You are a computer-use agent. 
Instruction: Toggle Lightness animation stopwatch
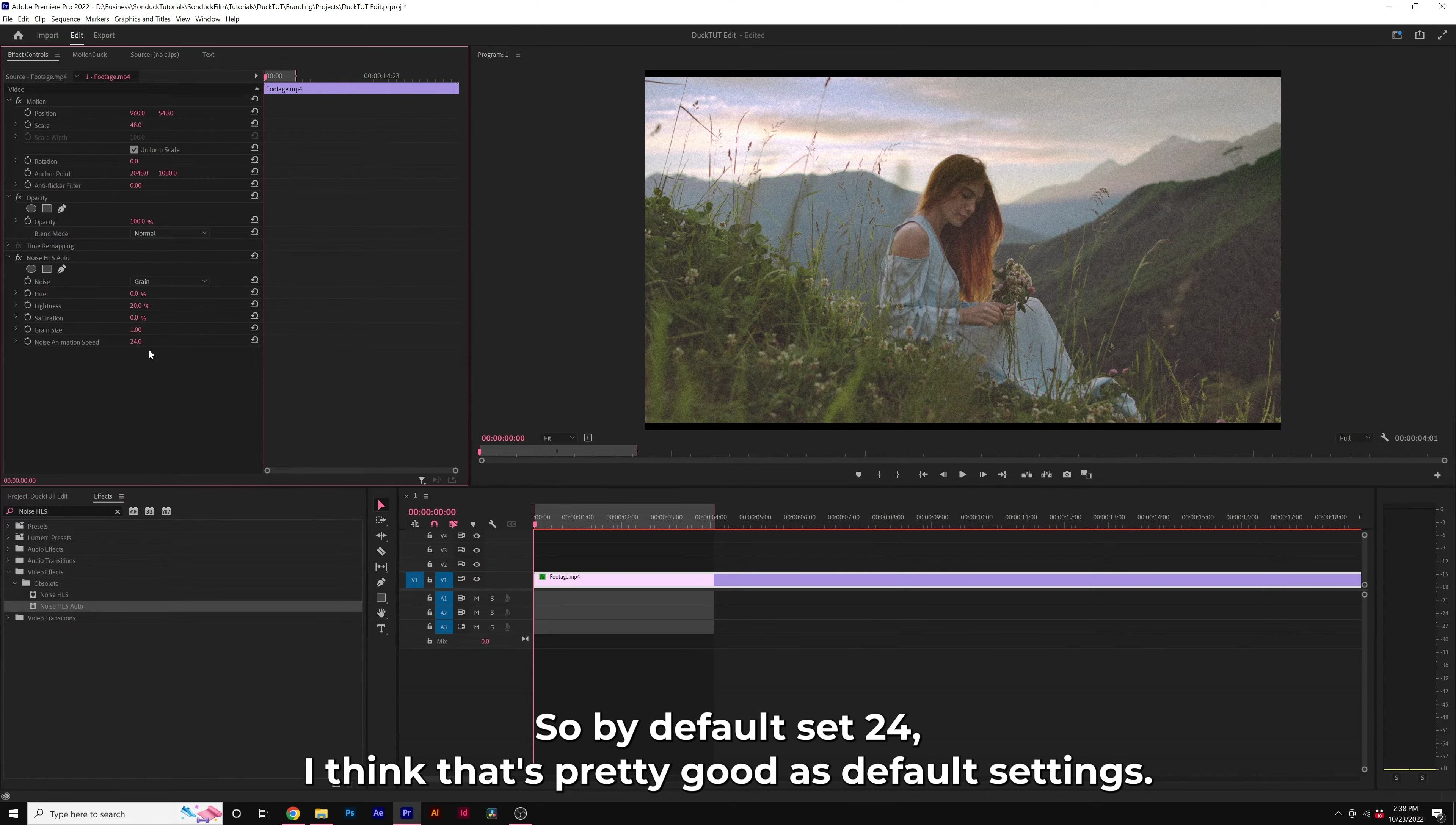(27, 305)
